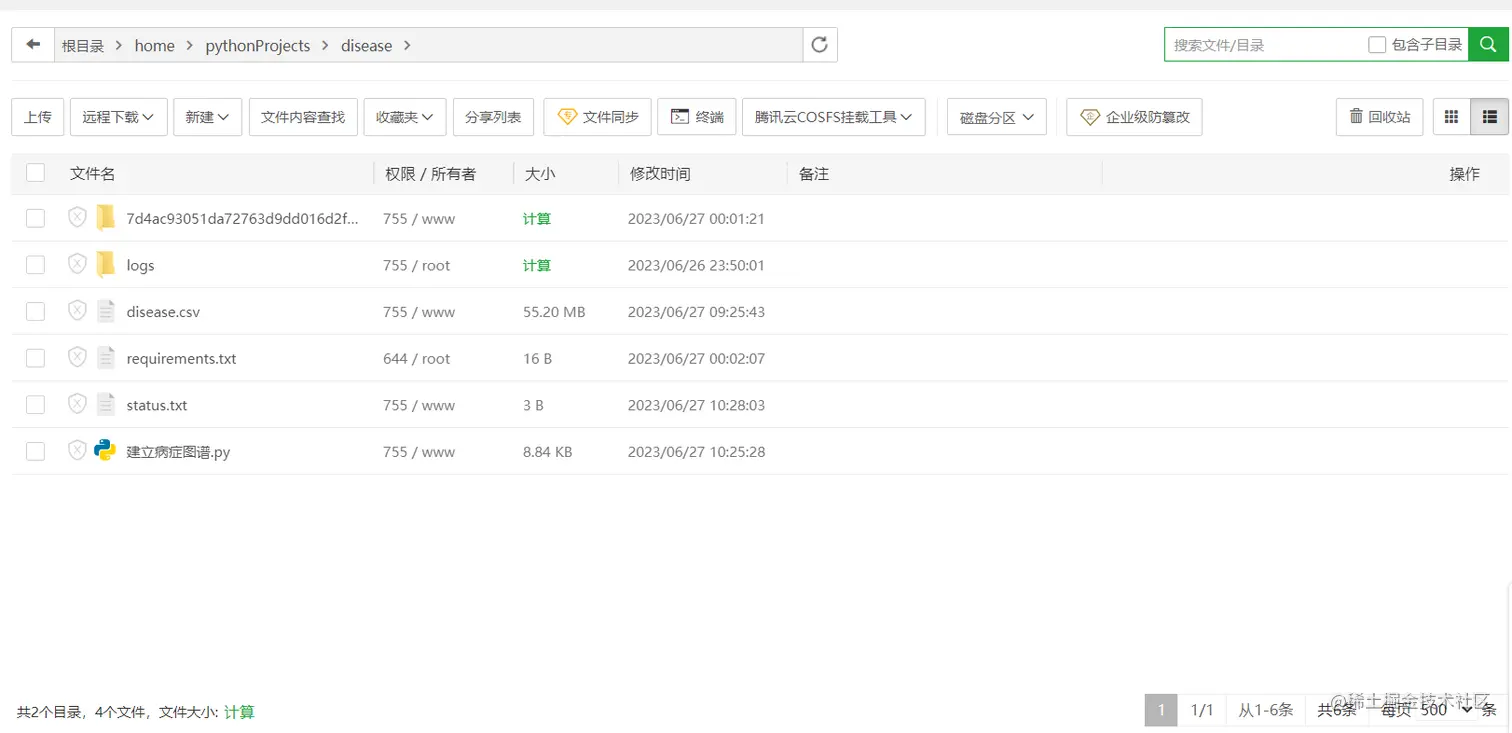The width and height of the screenshot is (1512, 733).
Task: Sort by the 大小 column header
Action: (540, 174)
